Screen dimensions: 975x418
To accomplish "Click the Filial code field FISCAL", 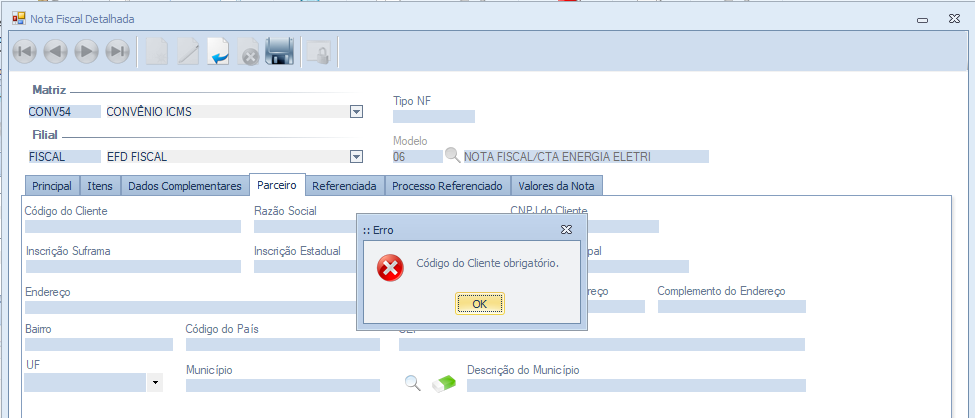I will [x=64, y=157].
